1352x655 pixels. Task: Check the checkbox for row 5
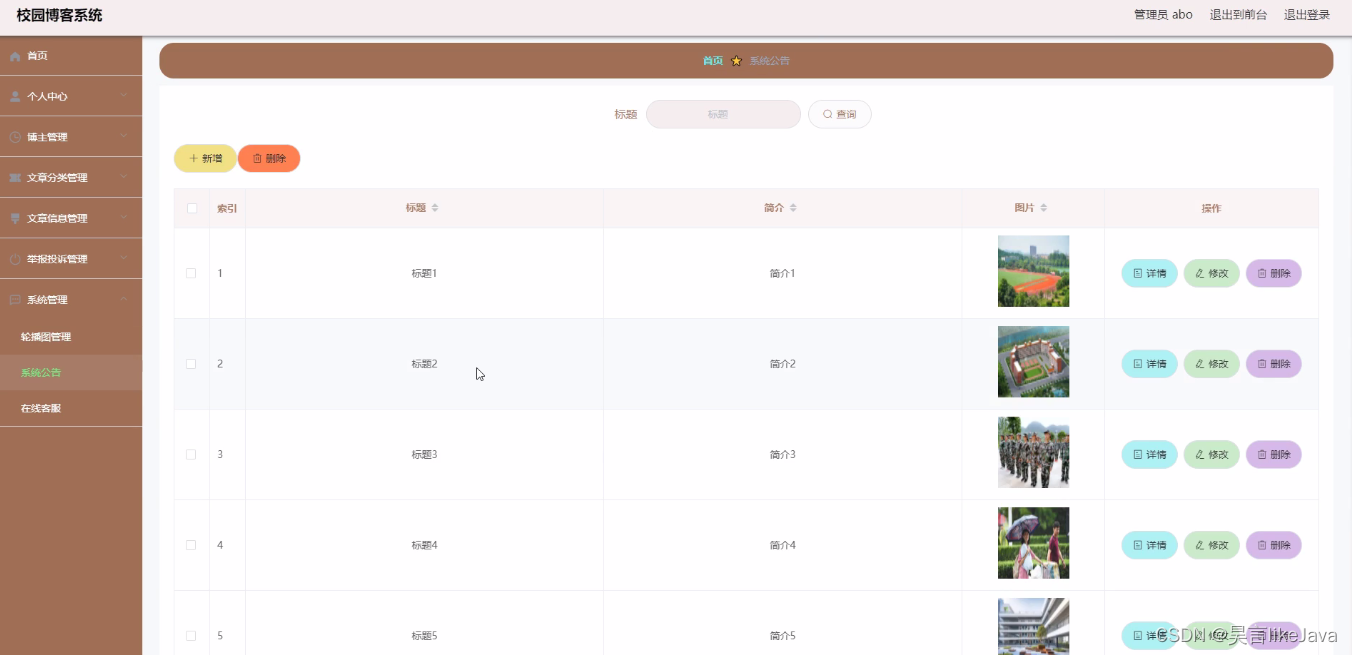point(191,636)
